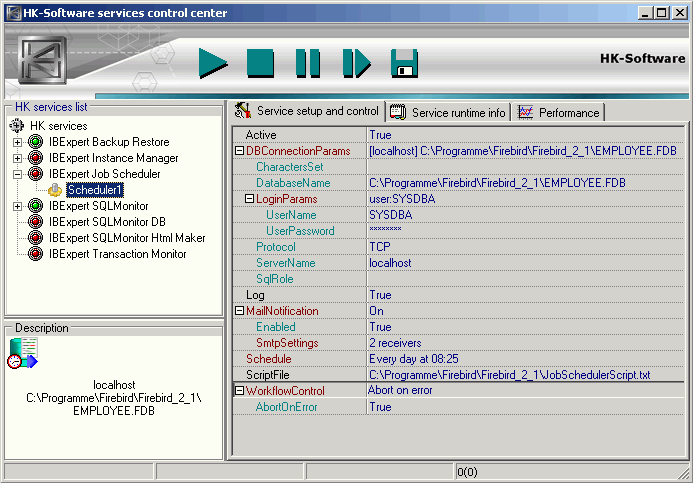Collapse the MailNotification property group

coord(239,311)
